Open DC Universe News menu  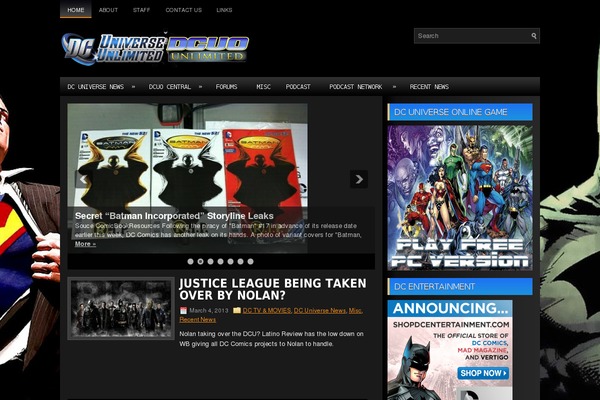[96, 87]
